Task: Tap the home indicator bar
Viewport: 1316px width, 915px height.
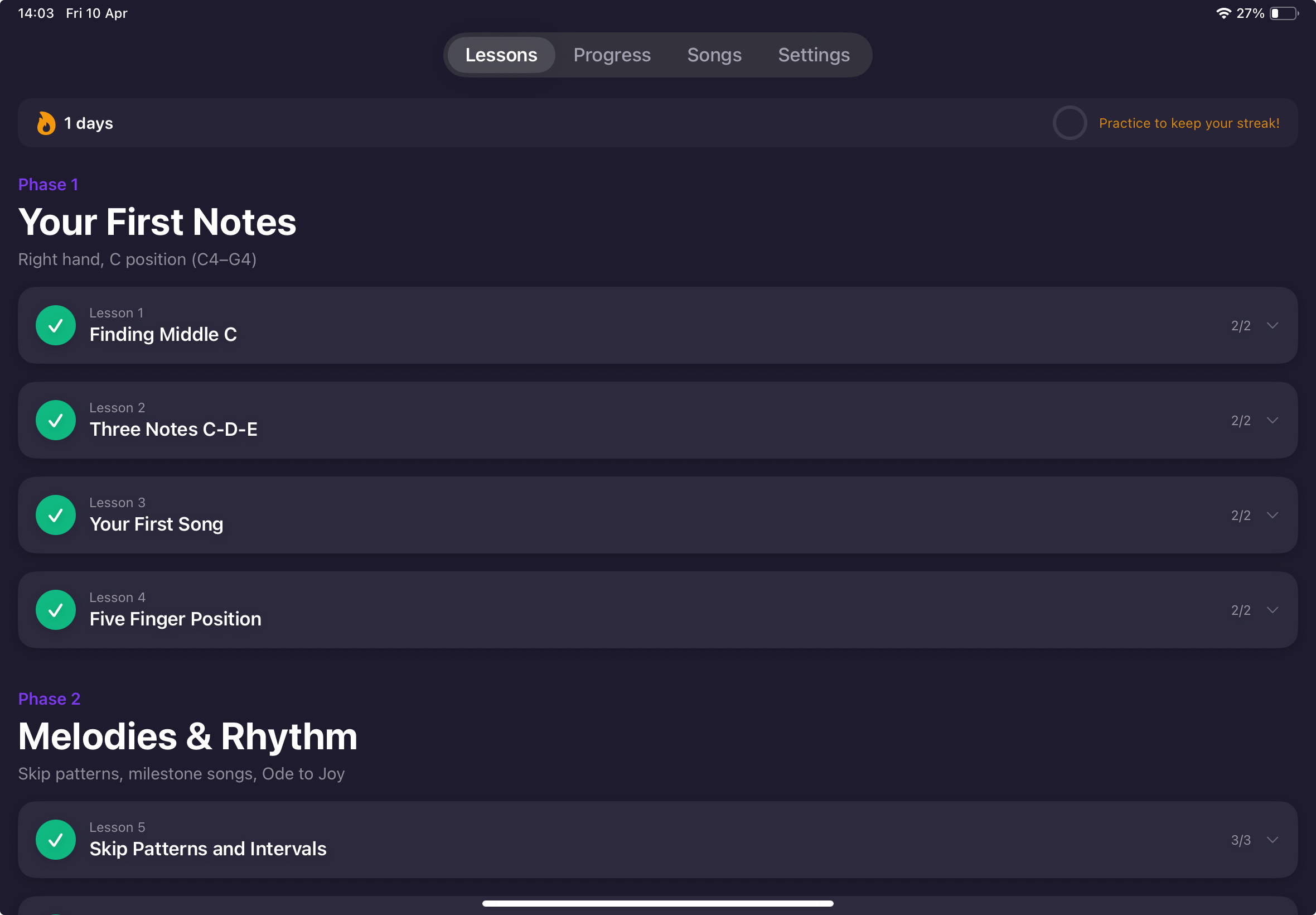Action: (x=657, y=903)
